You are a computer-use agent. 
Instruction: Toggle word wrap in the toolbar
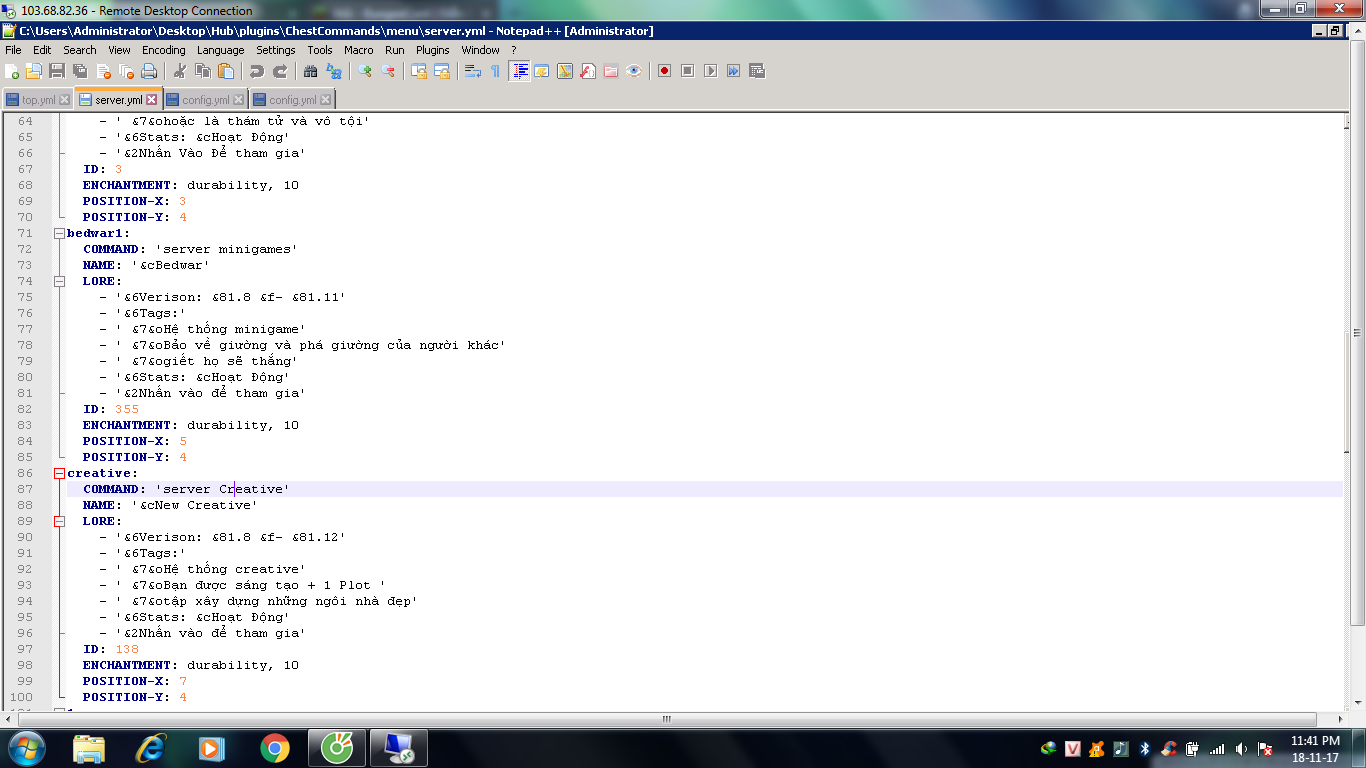pyautogui.click(x=473, y=71)
